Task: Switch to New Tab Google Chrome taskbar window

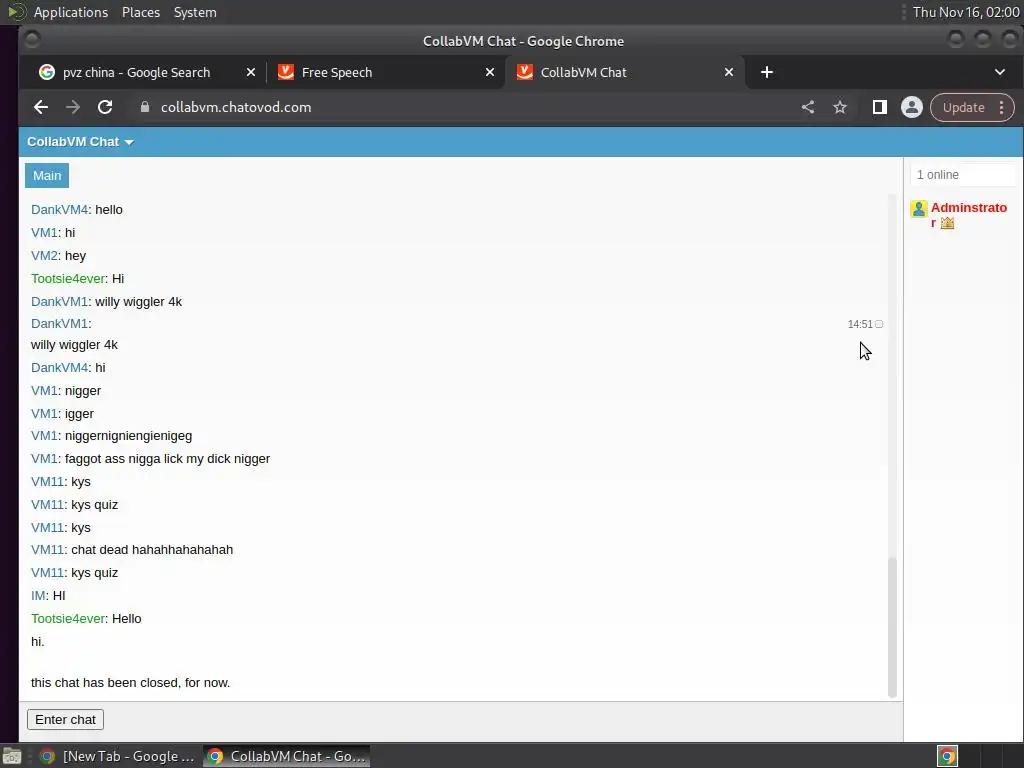Action: pyautogui.click(x=118, y=756)
